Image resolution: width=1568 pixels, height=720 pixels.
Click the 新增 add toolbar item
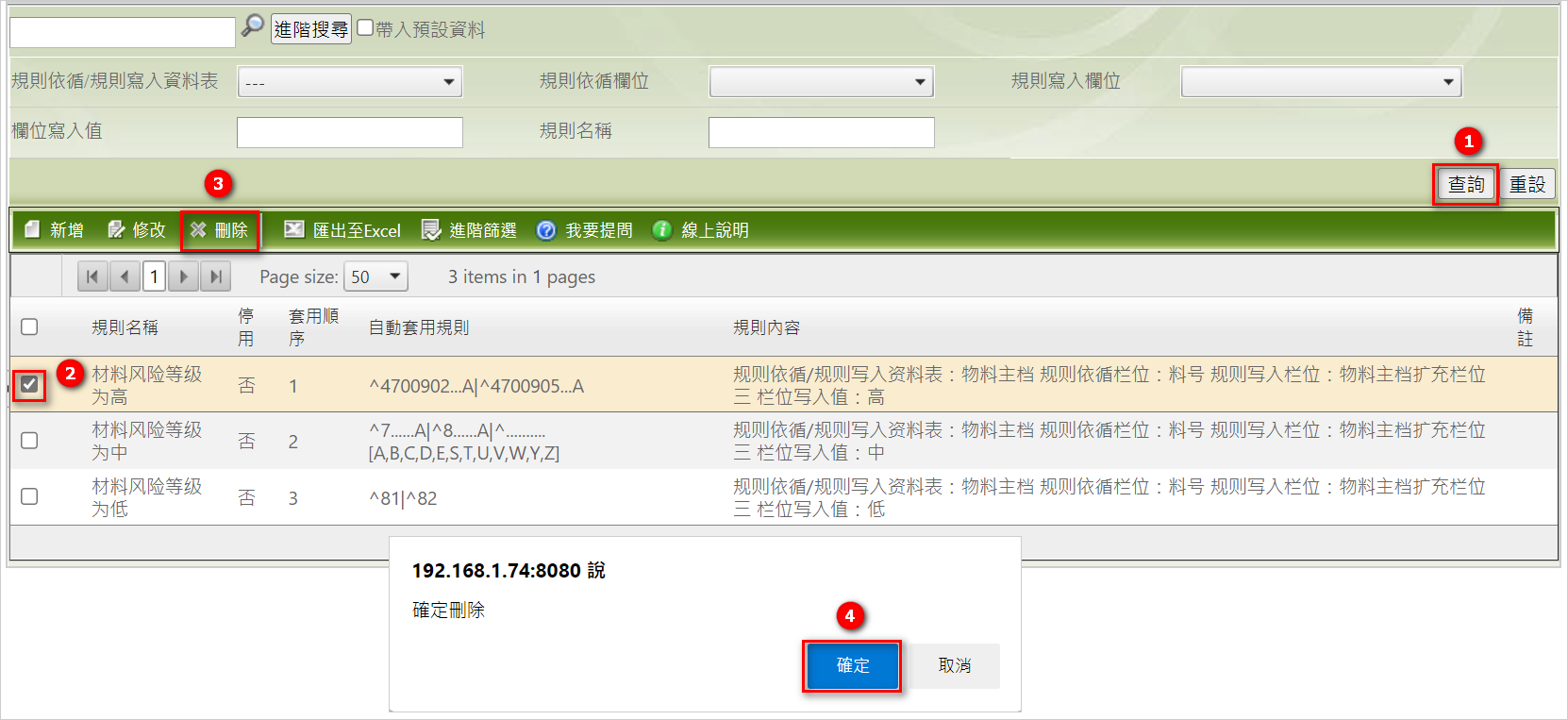coord(54,230)
